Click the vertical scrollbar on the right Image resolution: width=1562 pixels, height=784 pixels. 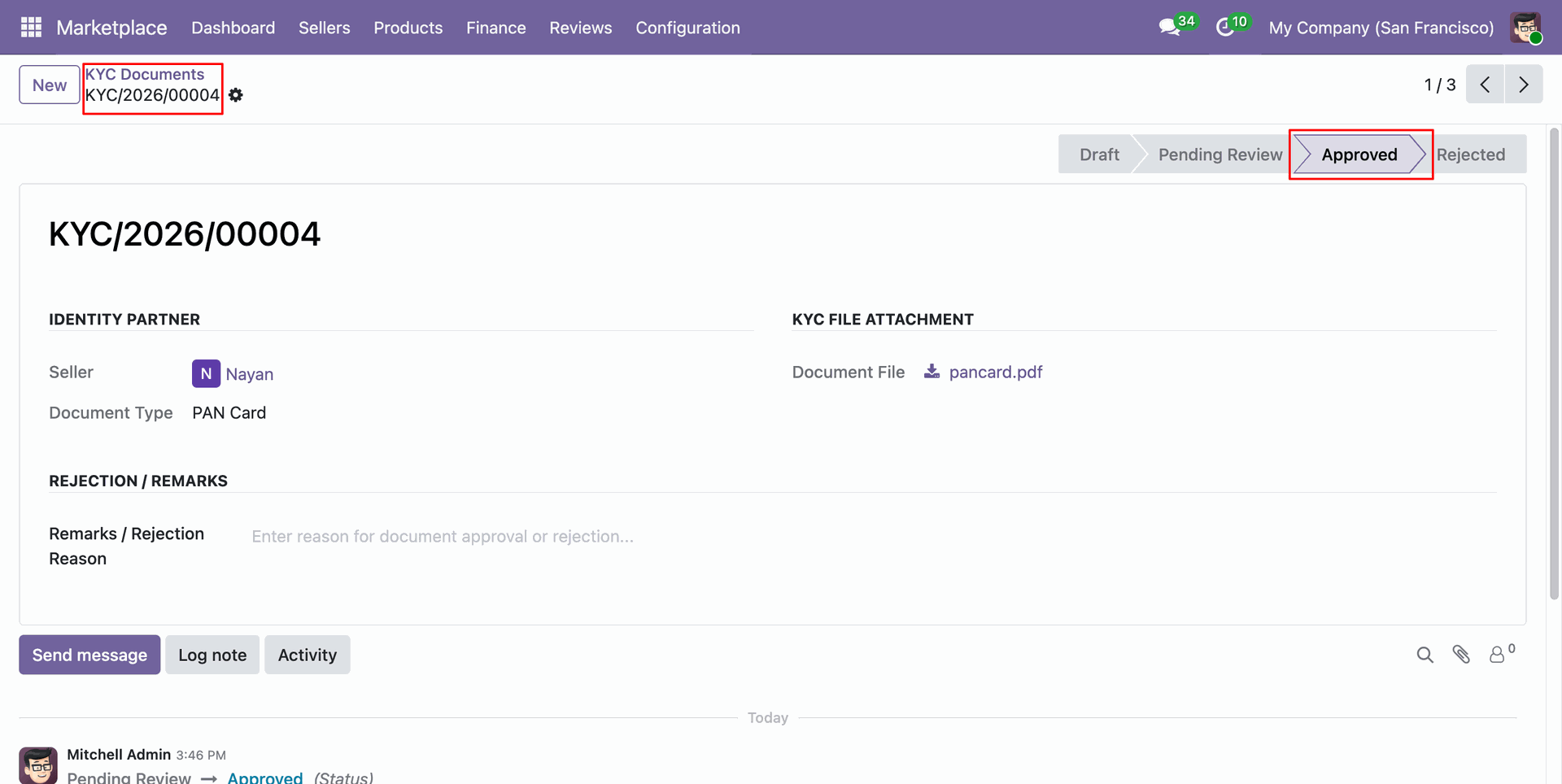coord(1555,364)
